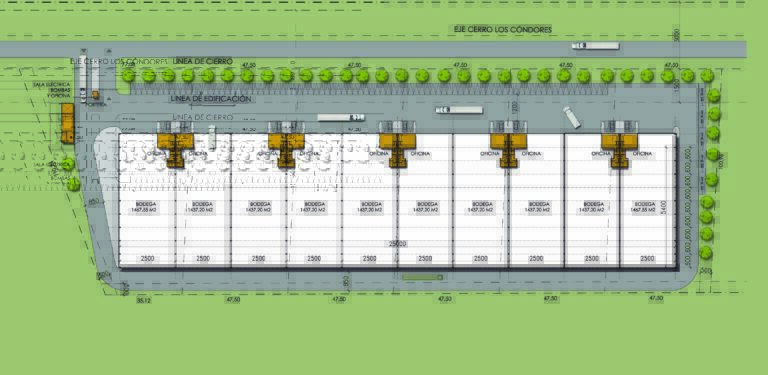Select the tilted white truck in the yard

[x=571, y=117]
